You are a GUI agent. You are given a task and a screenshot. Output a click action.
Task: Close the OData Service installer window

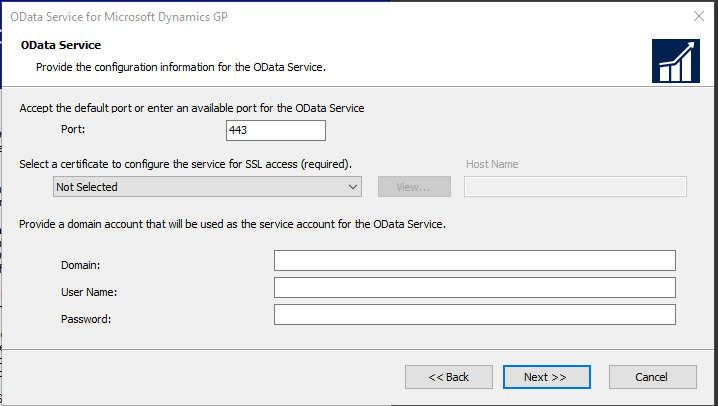697,16
